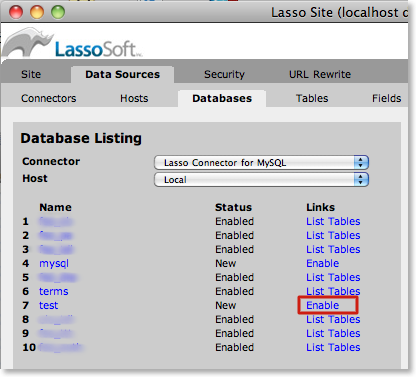Open the blurred database name in row 1
The height and width of the screenshot is (377, 416).
pyautogui.click(x=56, y=221)
